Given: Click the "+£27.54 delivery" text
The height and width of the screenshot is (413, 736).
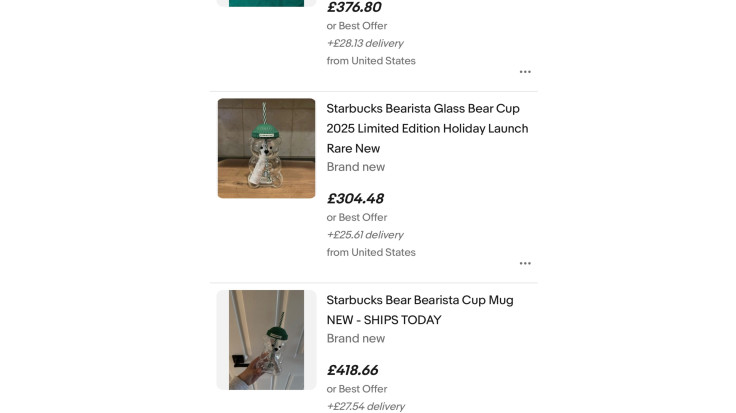Looking at the screenshot, I should click(365, 407).
